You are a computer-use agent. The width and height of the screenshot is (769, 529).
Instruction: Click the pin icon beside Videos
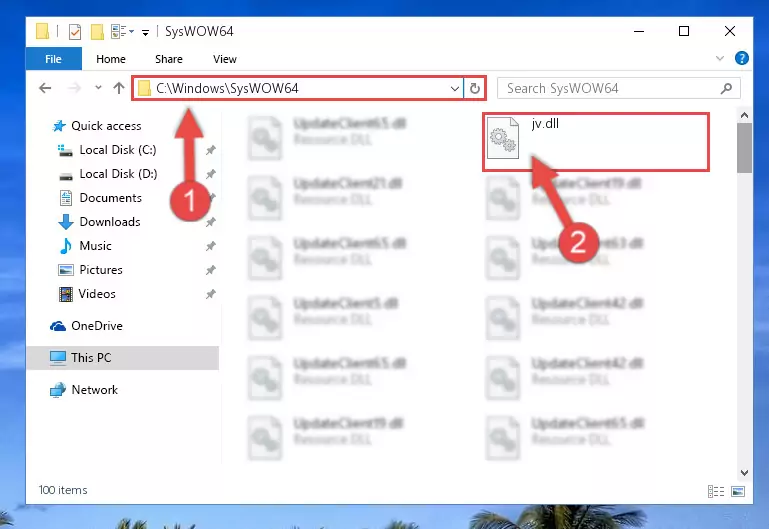(x=210, y=294)
